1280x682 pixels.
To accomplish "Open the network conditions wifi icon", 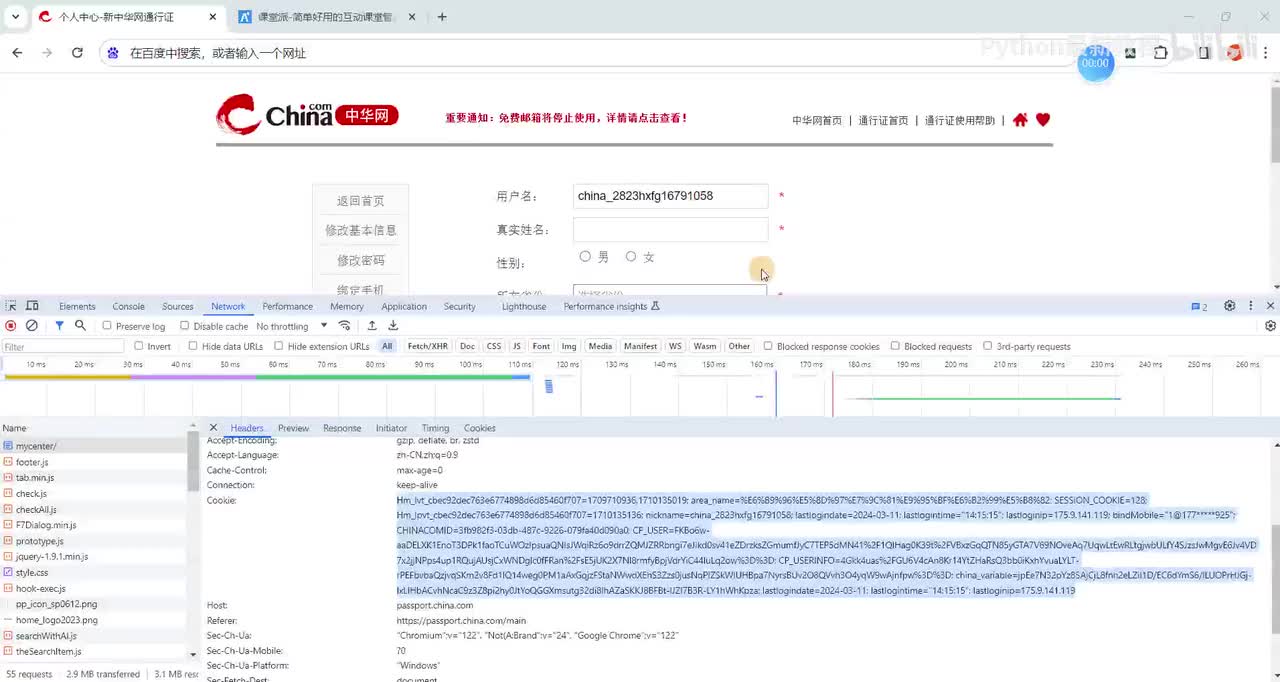I will (345, 326).
